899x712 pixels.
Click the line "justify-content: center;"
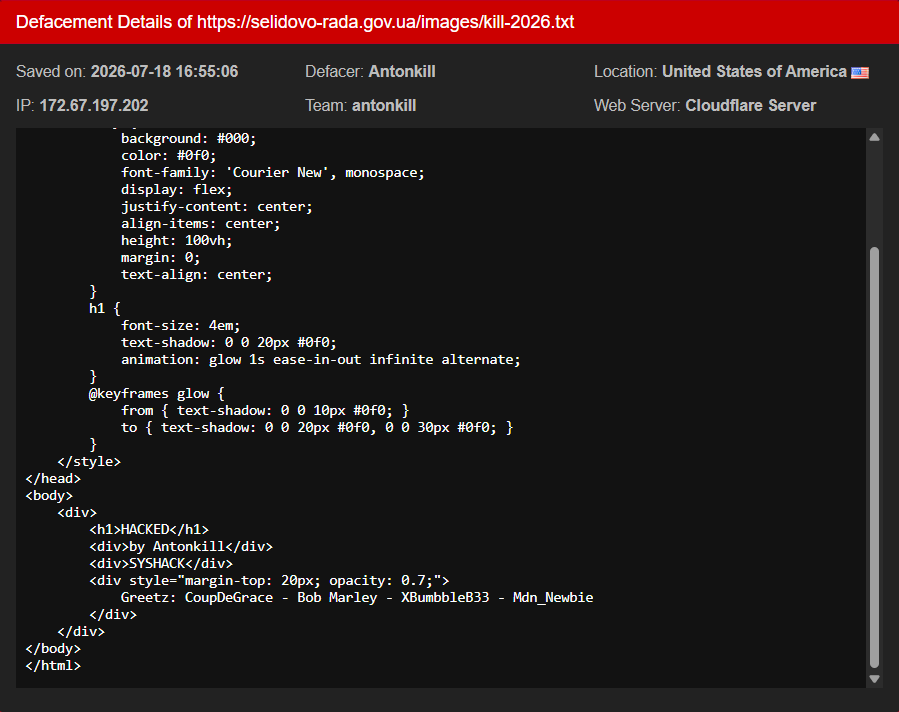217,207
